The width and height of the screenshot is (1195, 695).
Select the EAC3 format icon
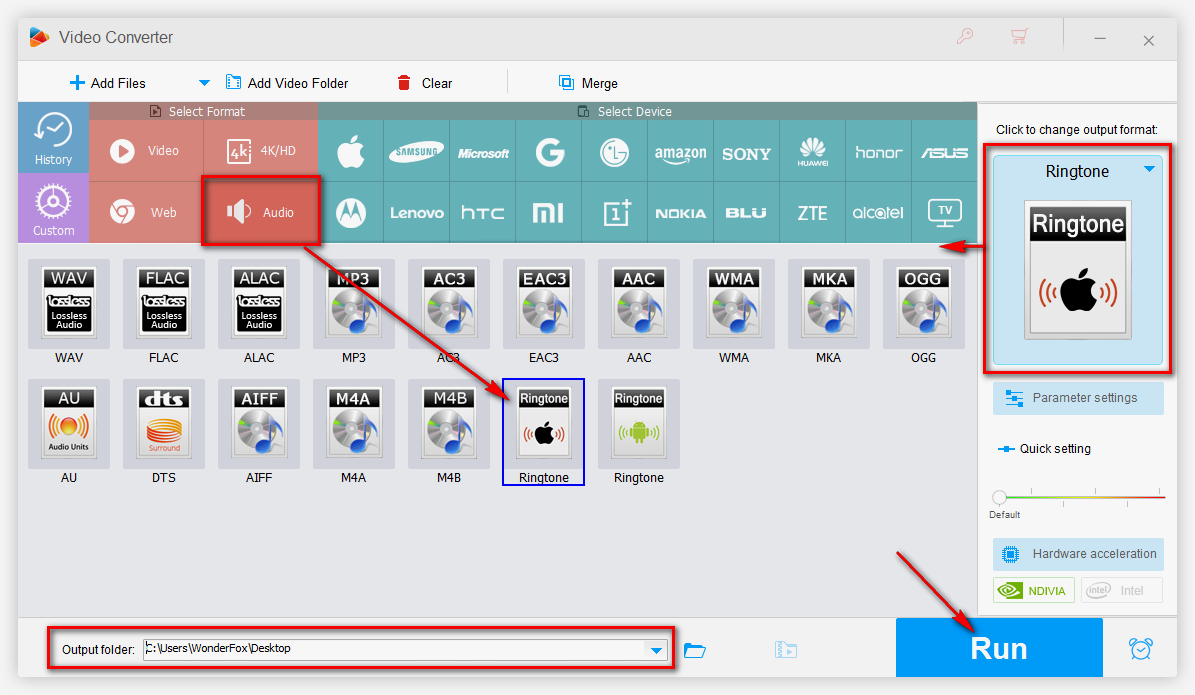click(544, 304)
